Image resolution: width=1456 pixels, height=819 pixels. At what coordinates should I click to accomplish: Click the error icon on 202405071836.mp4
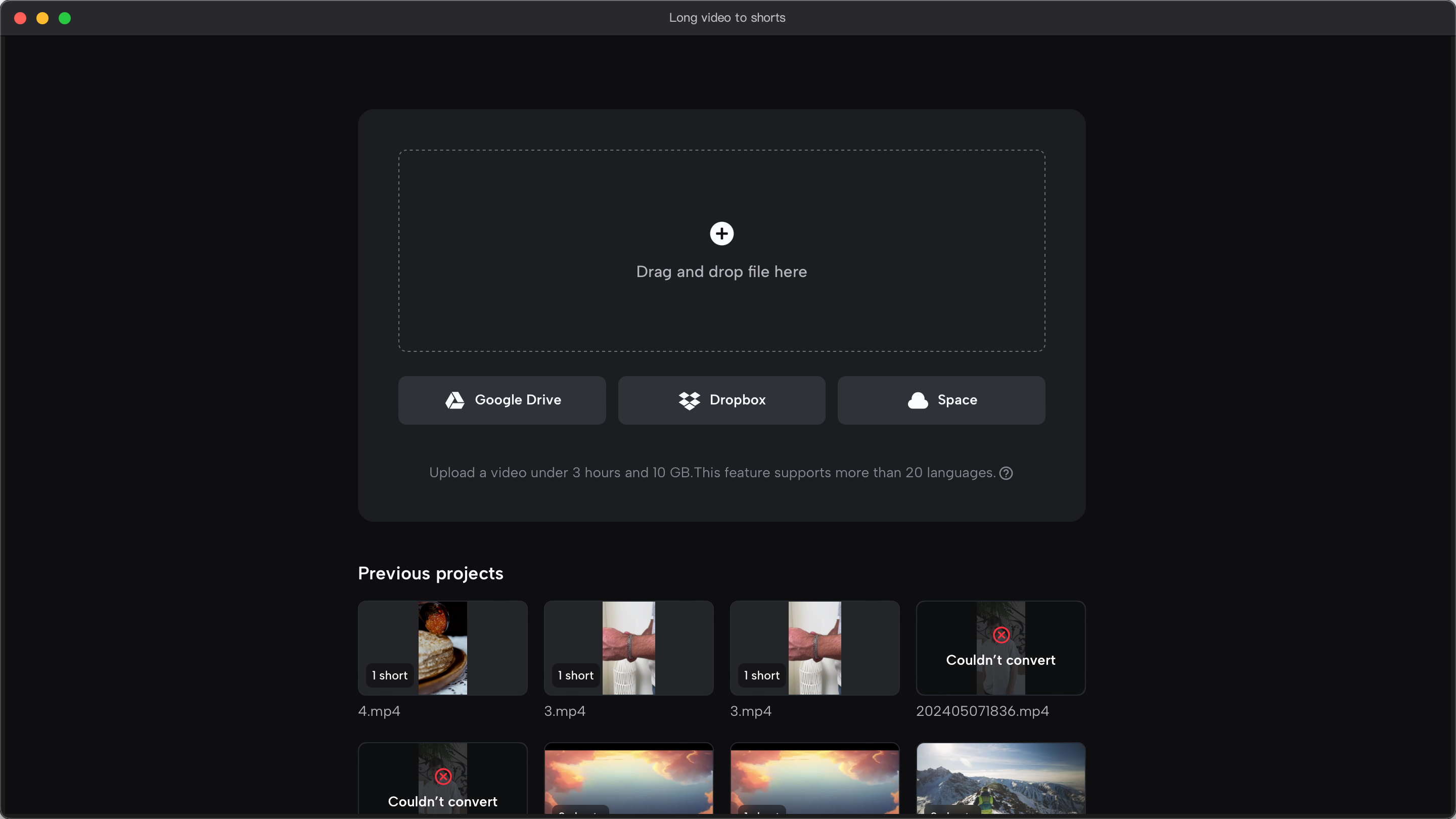coord(1000,635)
